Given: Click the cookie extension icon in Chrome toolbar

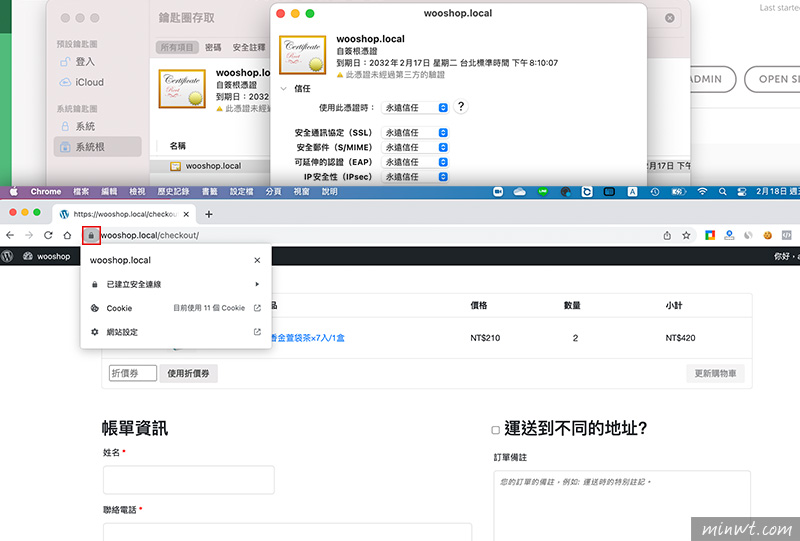Looking at the screenshot, I should [x=767, y=235].
